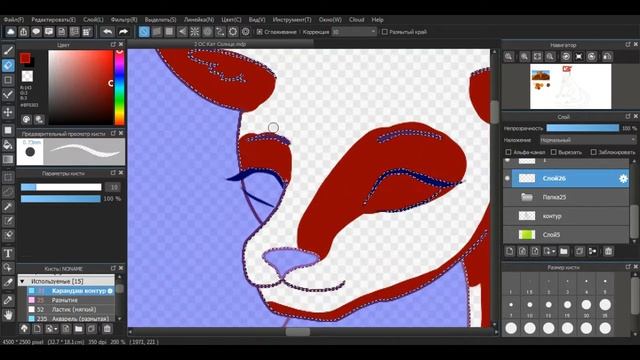Open the Наложение blend mode dropdown

click(x=588, y=140)
